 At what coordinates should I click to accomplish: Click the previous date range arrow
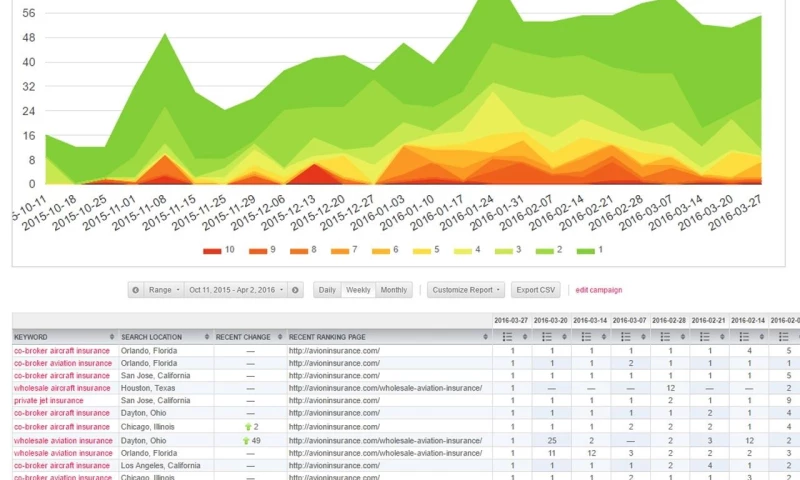(136, 290)
